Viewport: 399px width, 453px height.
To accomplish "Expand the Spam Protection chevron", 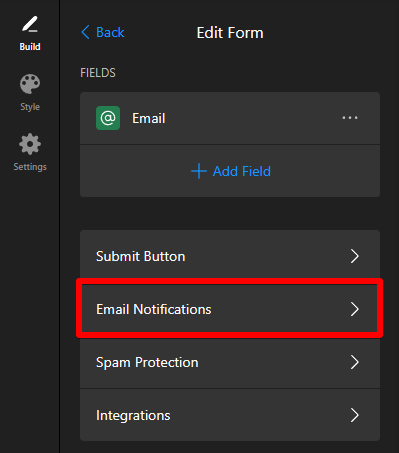I will pyautogui.click(x=354, y=362).
